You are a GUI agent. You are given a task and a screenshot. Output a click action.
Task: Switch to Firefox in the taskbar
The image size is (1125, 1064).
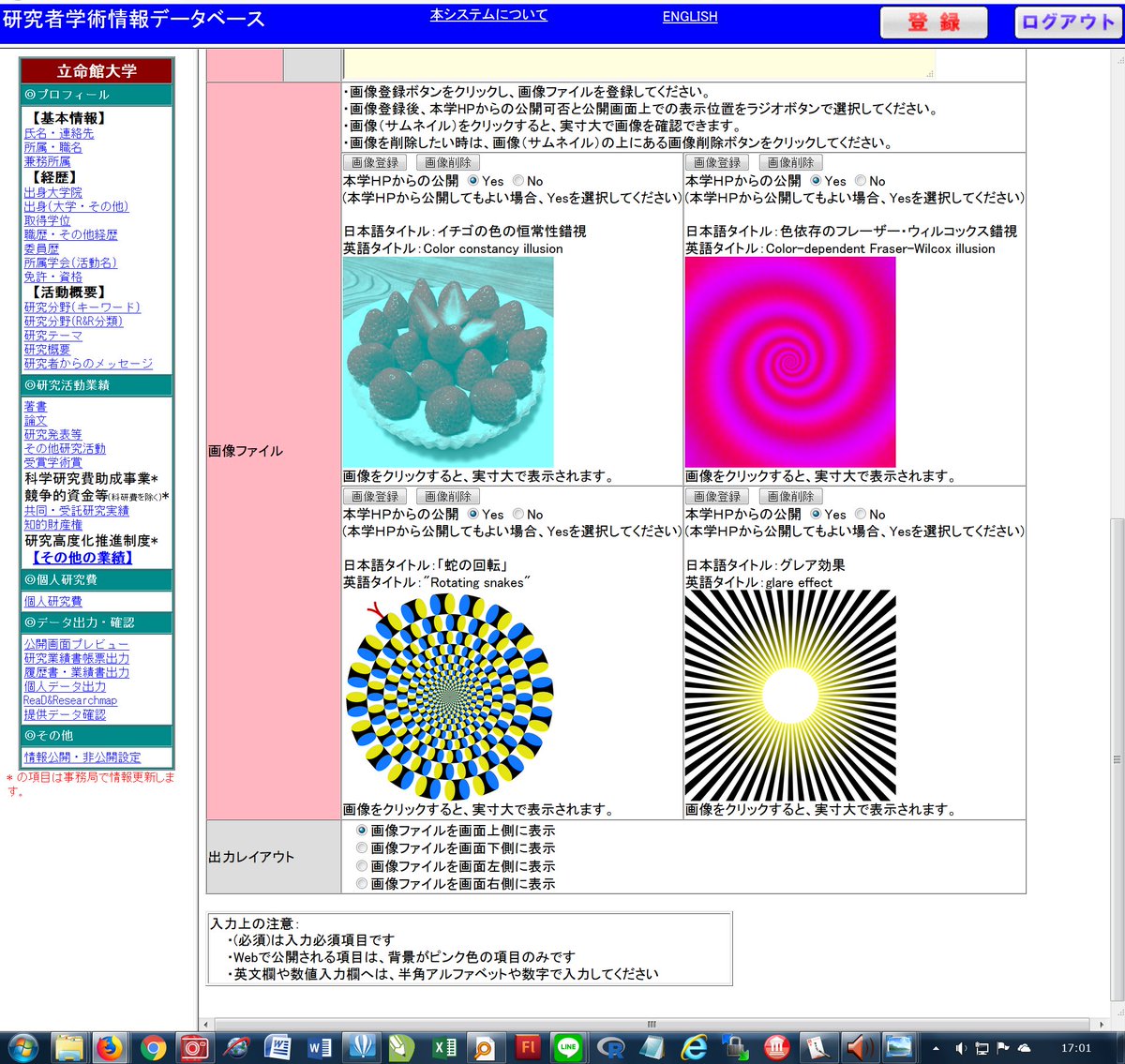[x=111, y=1047]
